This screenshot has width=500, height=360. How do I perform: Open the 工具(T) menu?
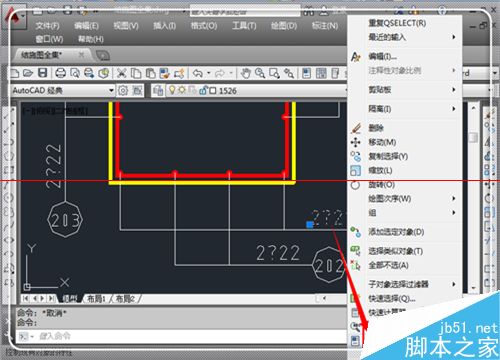(x=244, y=26)
